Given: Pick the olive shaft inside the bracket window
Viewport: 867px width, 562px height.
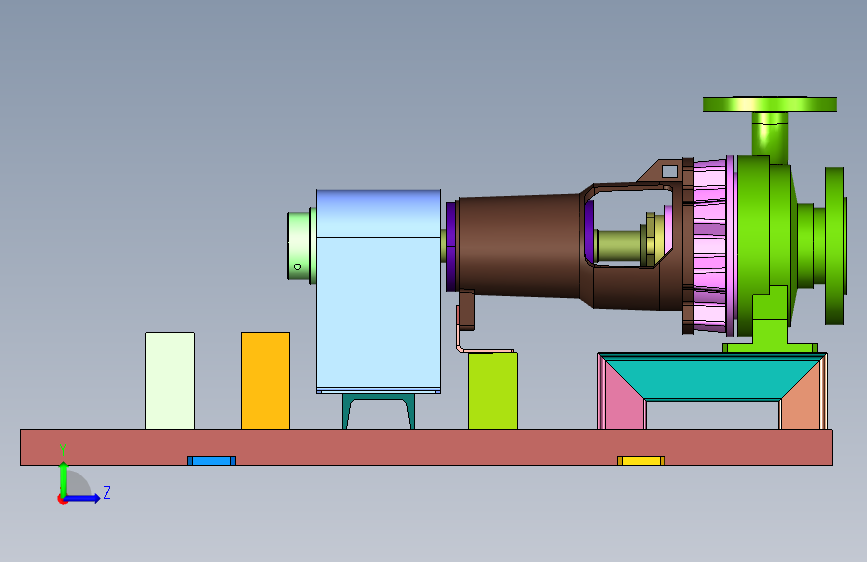Looking at the screenshot, I should coord(618,246).
